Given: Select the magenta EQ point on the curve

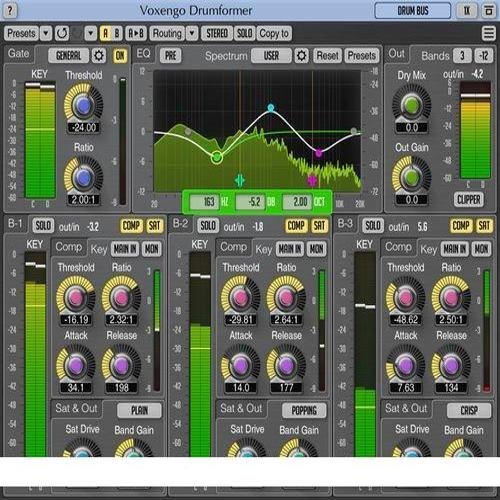Looking at the screenshot, I should [x=319, y=153].
